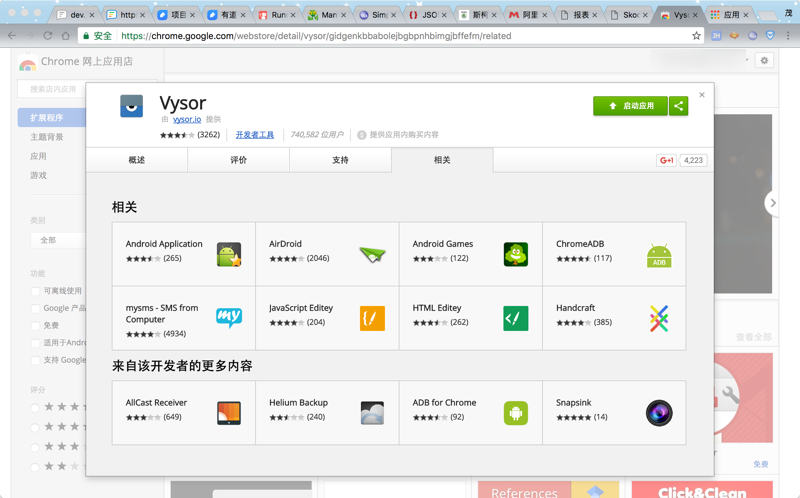800x498 pixels.
Task: Open the JavaScript Editey orange icon
Action: (372, 318)
